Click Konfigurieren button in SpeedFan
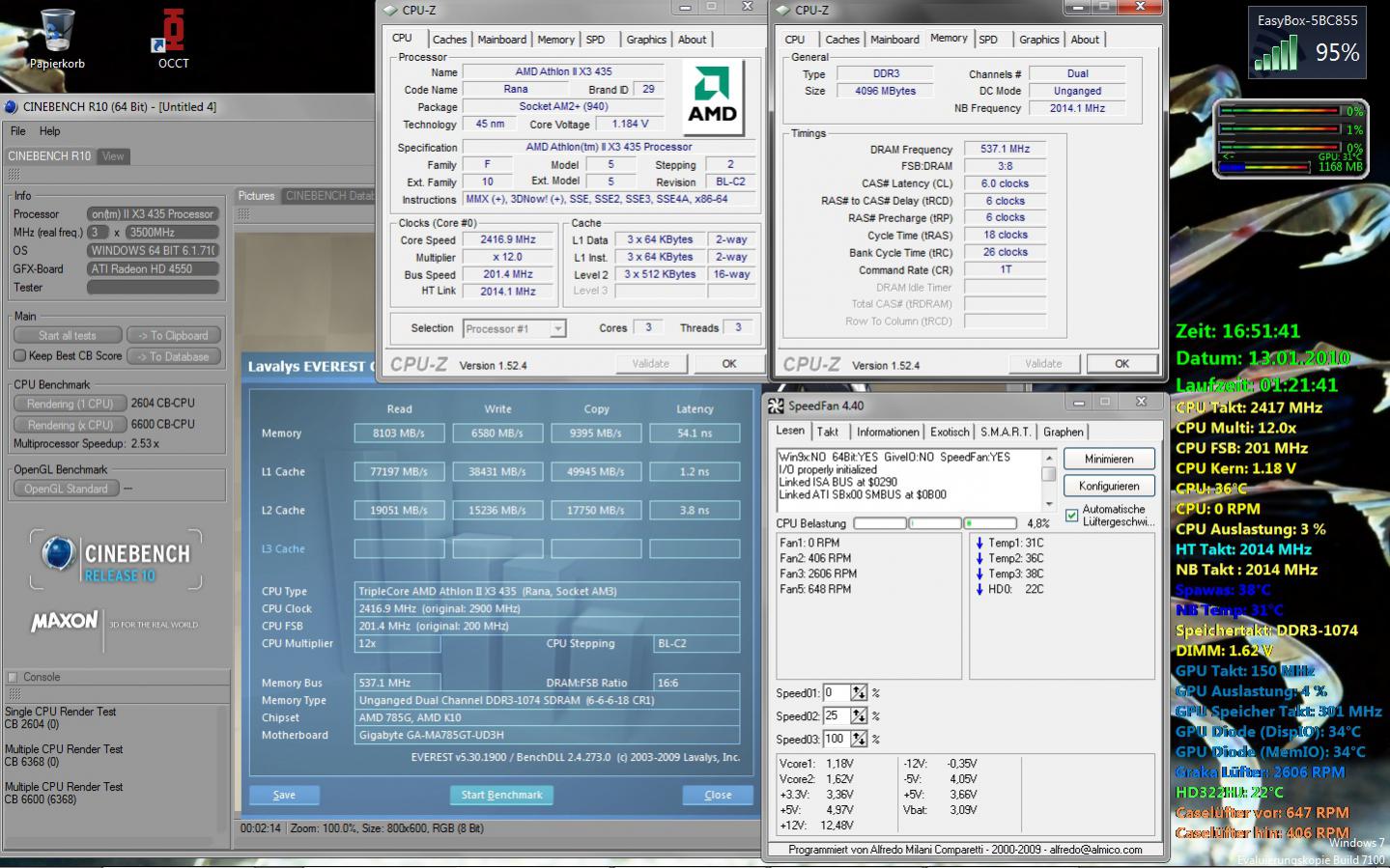Image resolution: width=1390 pixels, height=868 pixels. tap(1109, 486)
